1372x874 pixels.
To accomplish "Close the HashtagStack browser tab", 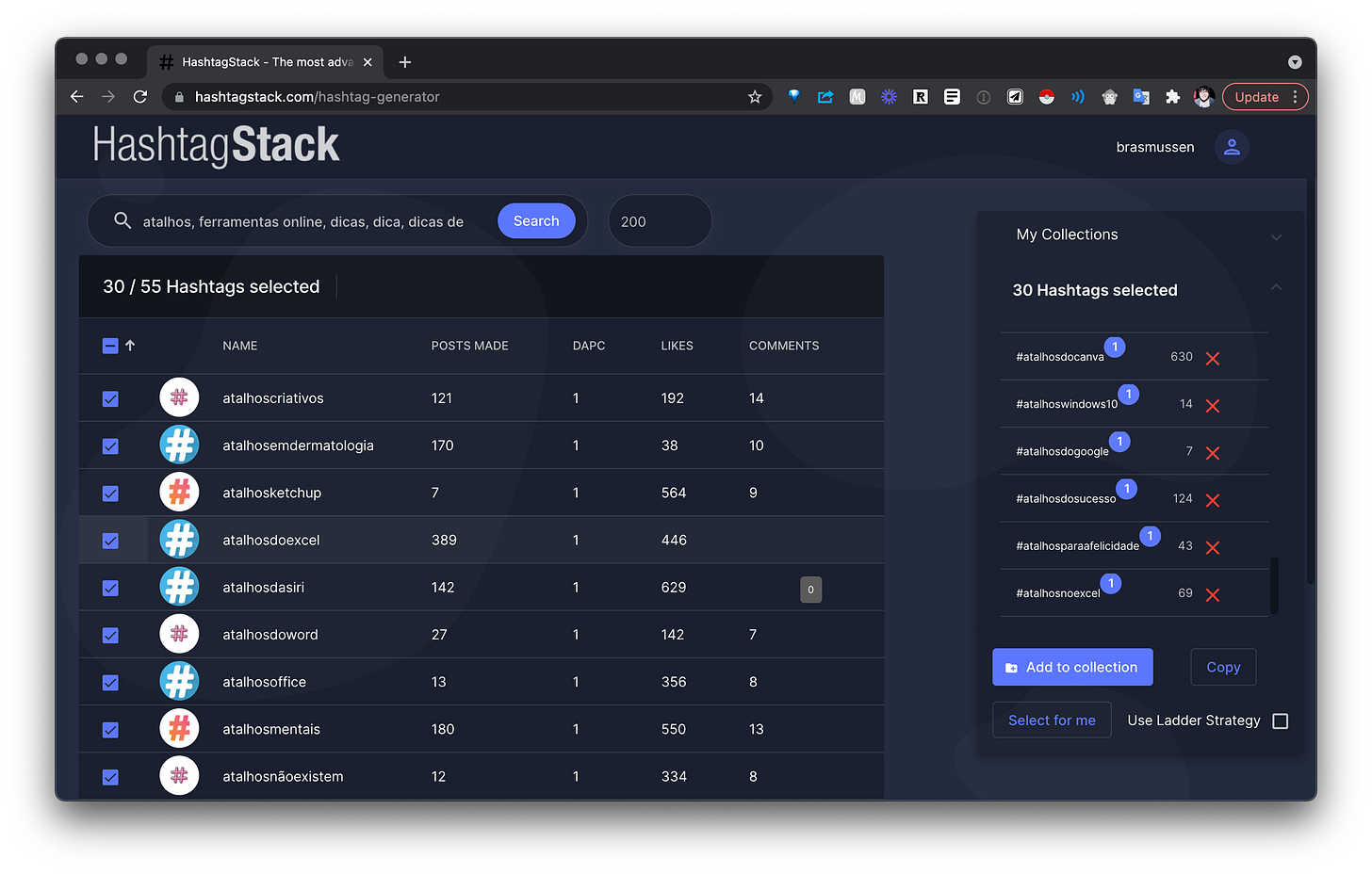I will click(367, 62).
